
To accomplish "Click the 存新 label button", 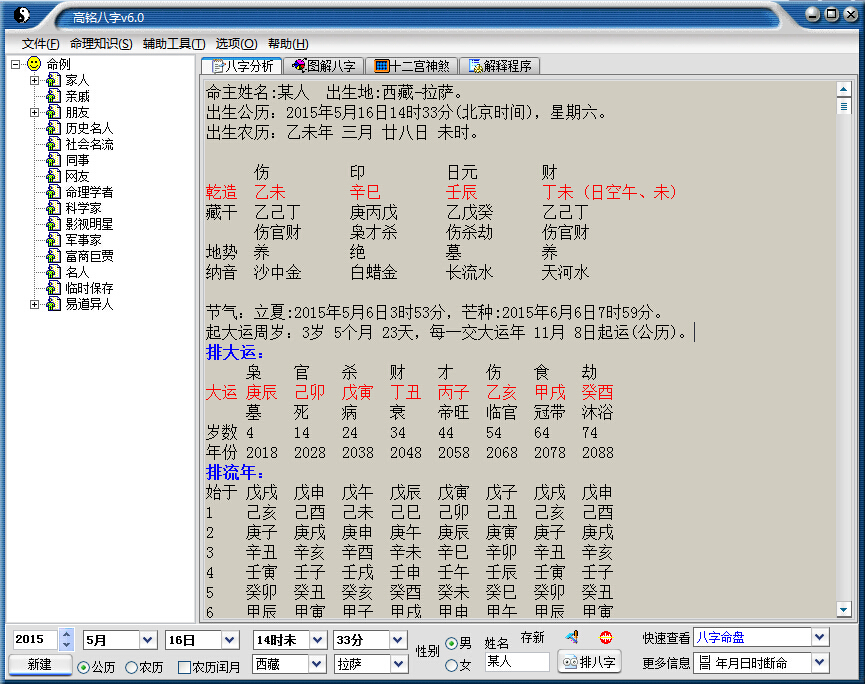I will [x=532, y=638].
